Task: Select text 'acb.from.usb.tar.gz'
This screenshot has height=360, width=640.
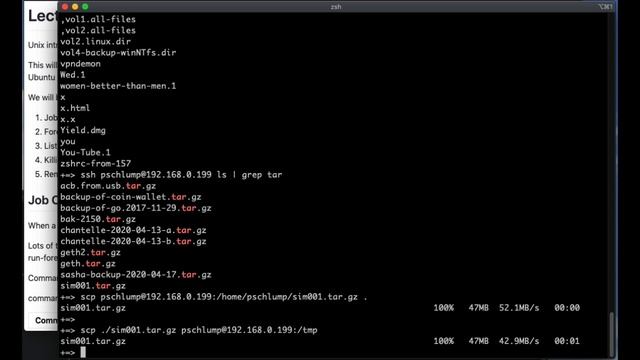Action: [x=108, y=186]
